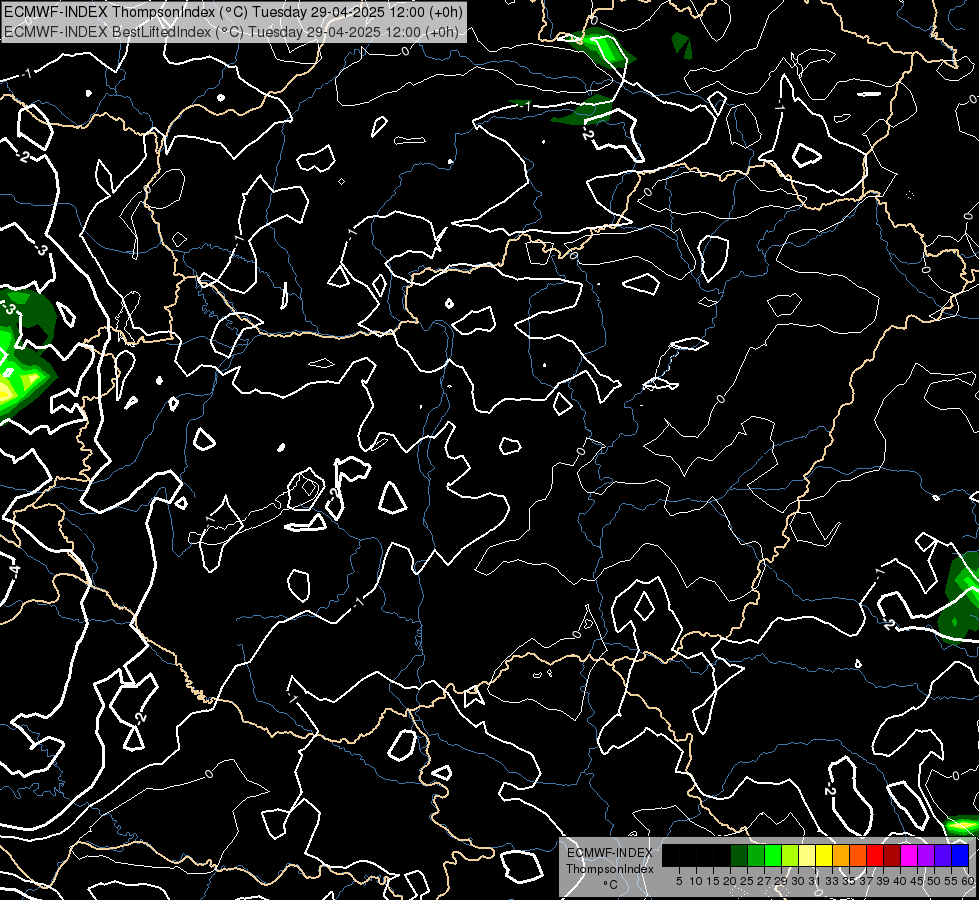Select the bright red 37–39 legend swatch
Viewport: 979px width, 900px height.
(x=875, y=855)
